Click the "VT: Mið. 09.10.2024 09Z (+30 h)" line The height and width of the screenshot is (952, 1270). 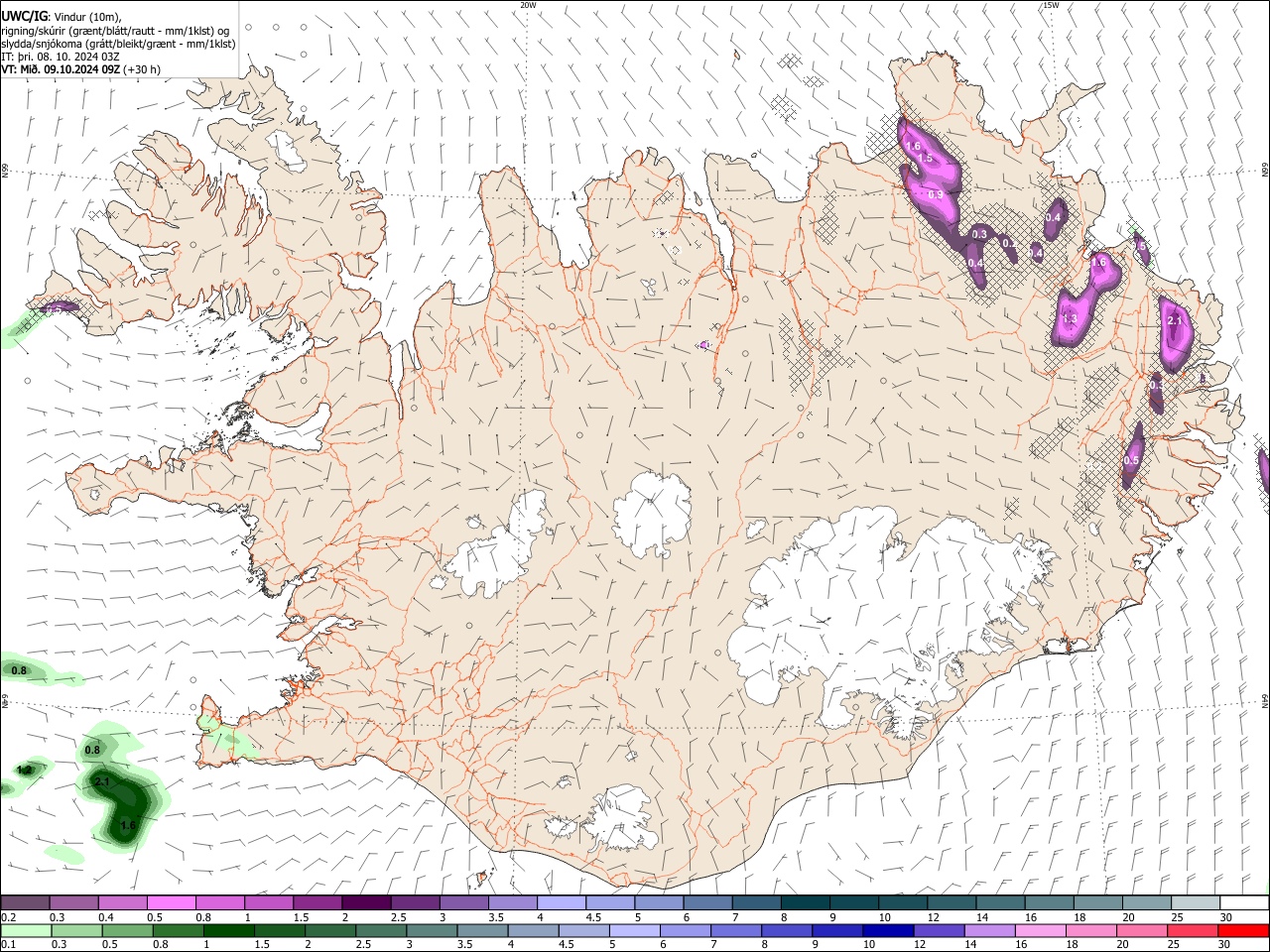(80, 69)
